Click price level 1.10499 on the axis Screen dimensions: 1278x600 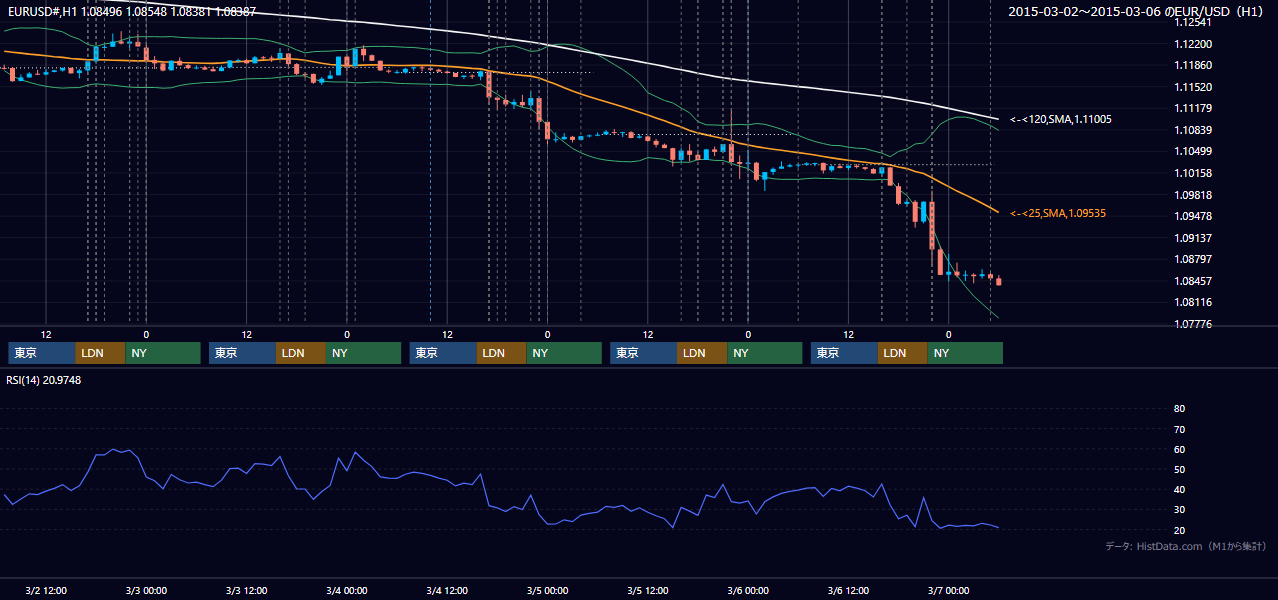(x=1193, y=151)
